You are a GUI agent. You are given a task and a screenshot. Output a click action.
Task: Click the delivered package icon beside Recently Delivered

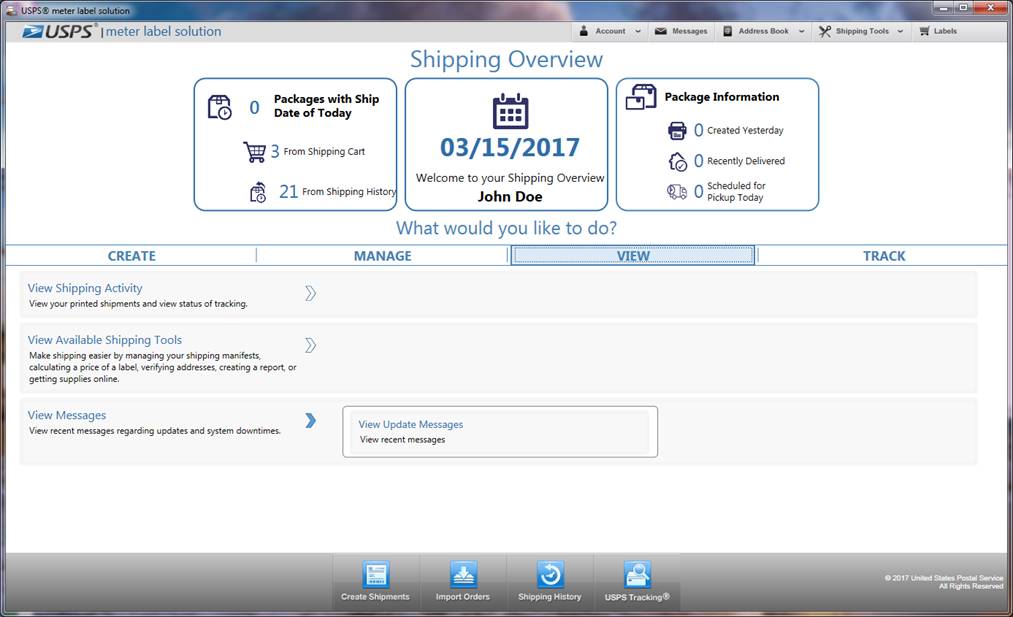[677, 162]
